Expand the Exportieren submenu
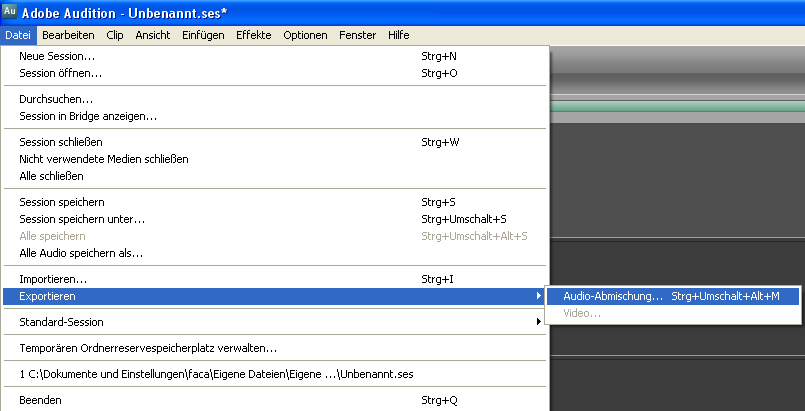Screen dimensions: 805x411 [275, 296]
